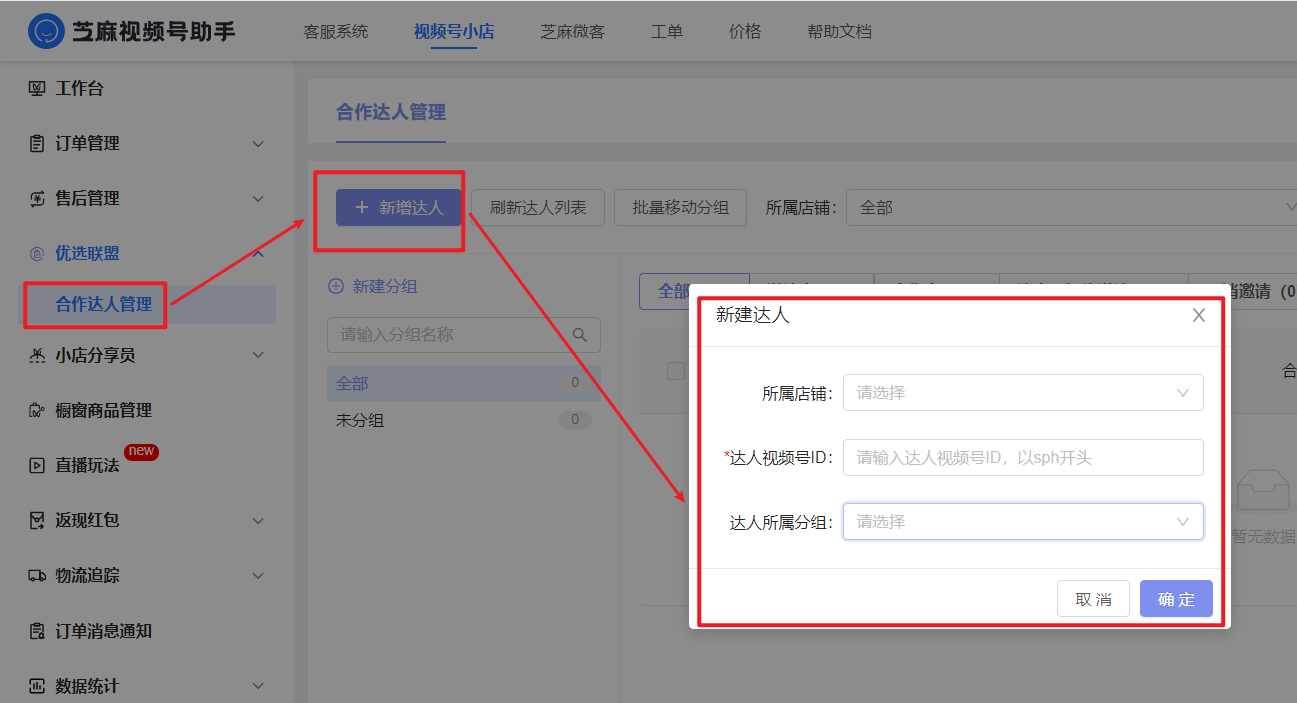Expand the 订单管理 menu chevron
Viewport: 1297px width, 703px height.
point(258,144)
